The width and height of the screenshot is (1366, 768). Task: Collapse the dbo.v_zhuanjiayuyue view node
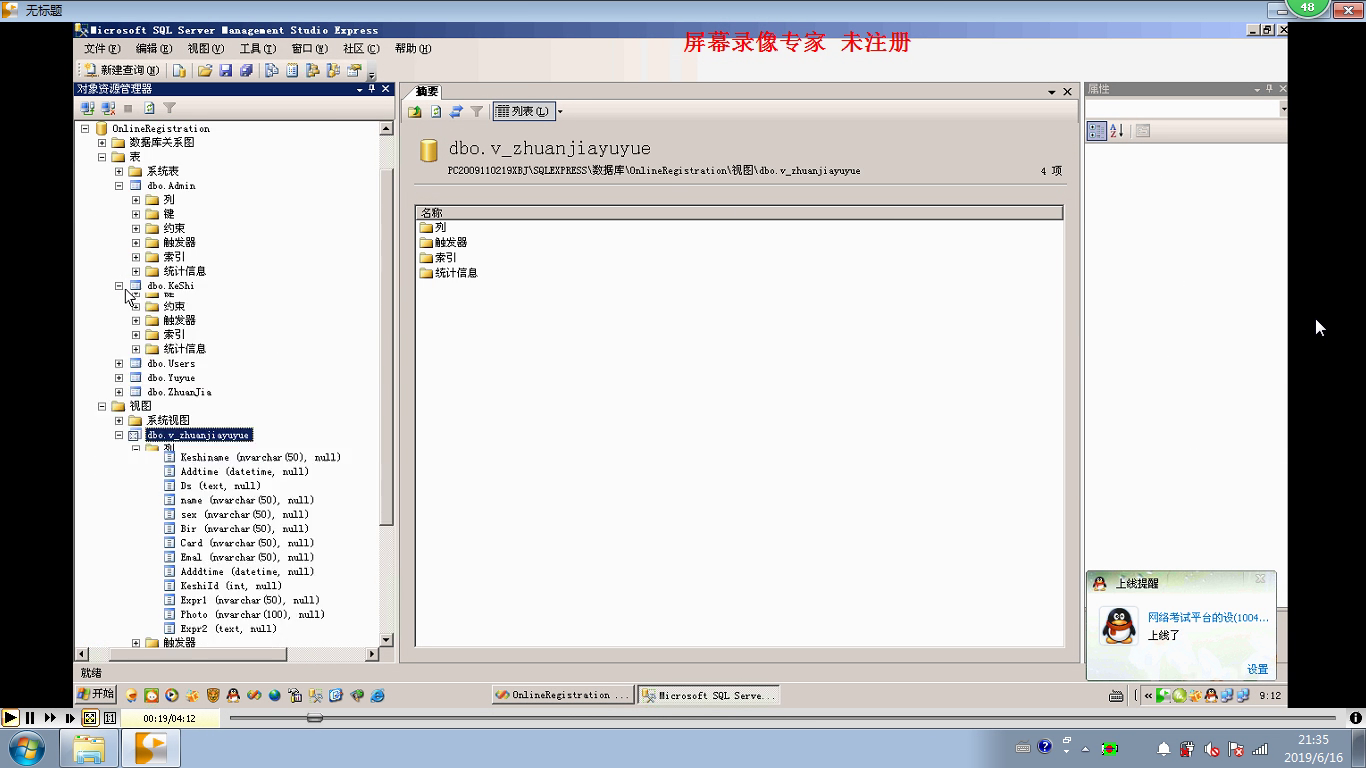pos(119,436)
